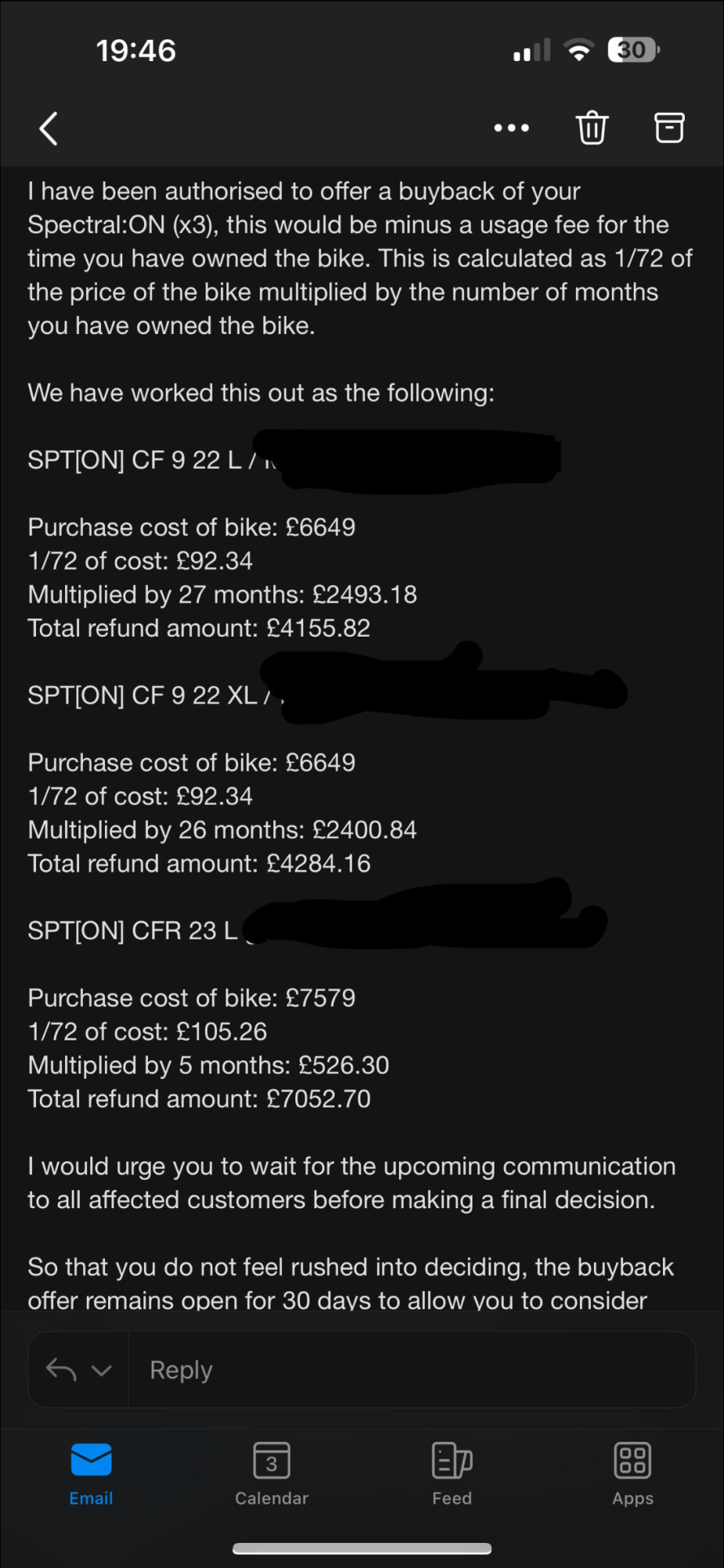
Task: Tap the Reply text field
Action: 412,1370
